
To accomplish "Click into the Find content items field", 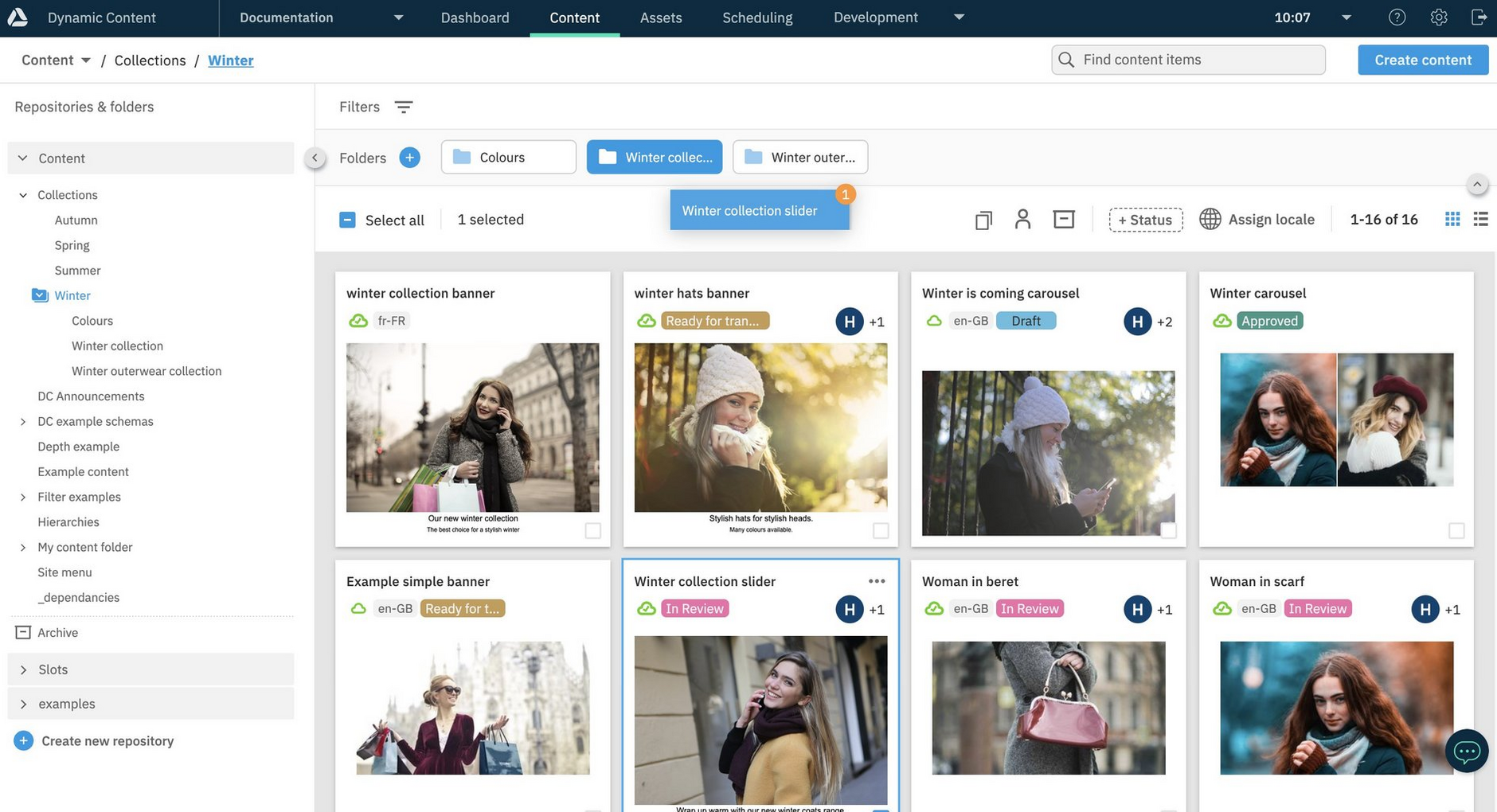I will coord(1188,60).
